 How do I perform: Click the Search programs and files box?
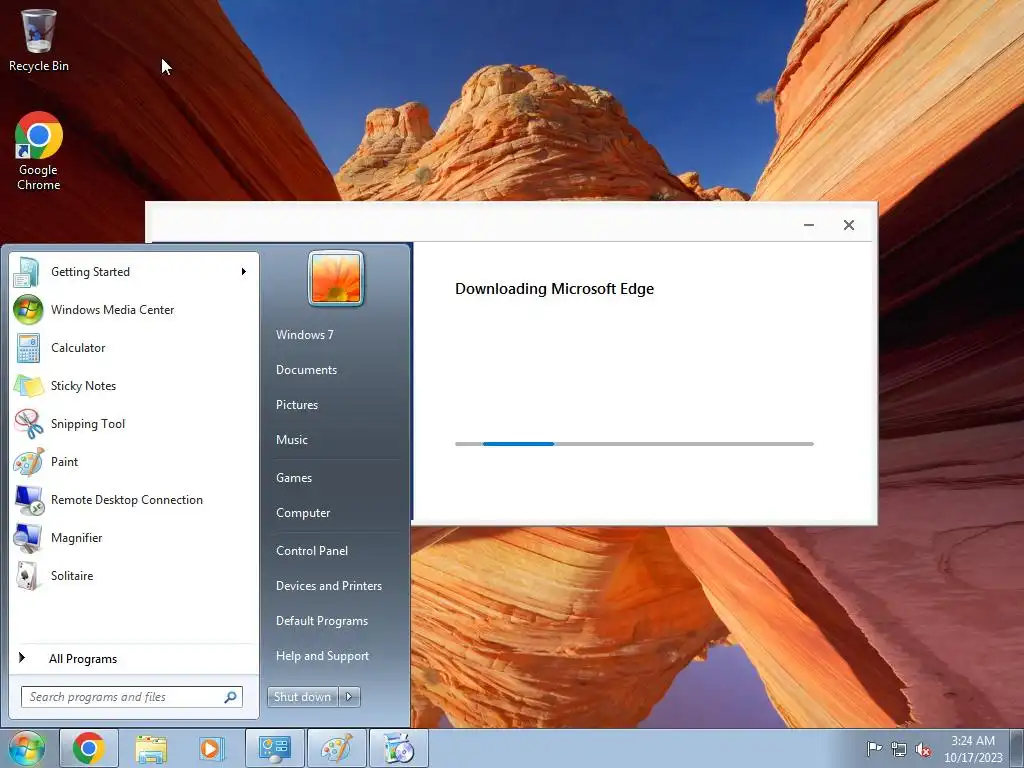(131, 697)
